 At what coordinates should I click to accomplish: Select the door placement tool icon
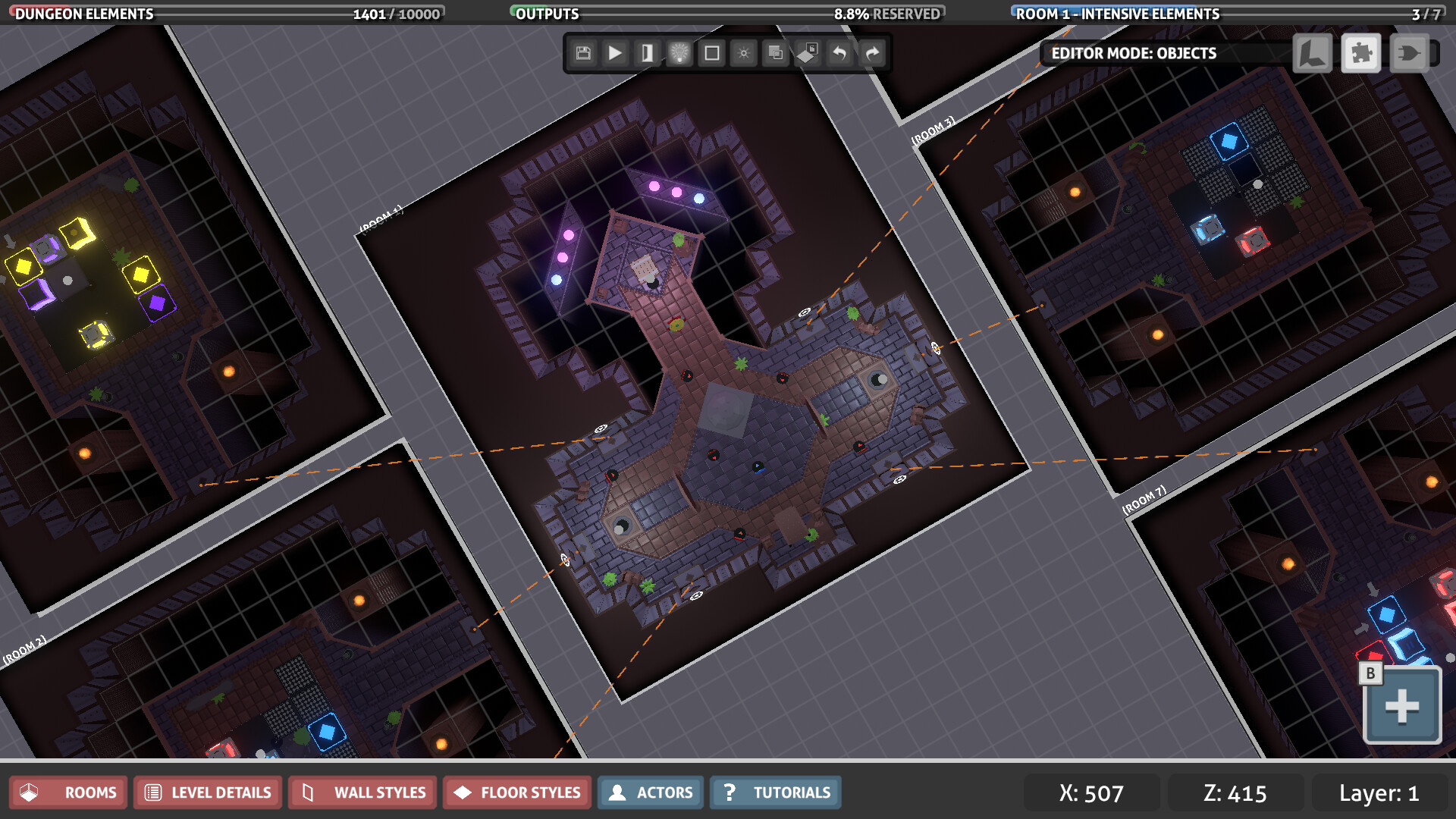648,53
